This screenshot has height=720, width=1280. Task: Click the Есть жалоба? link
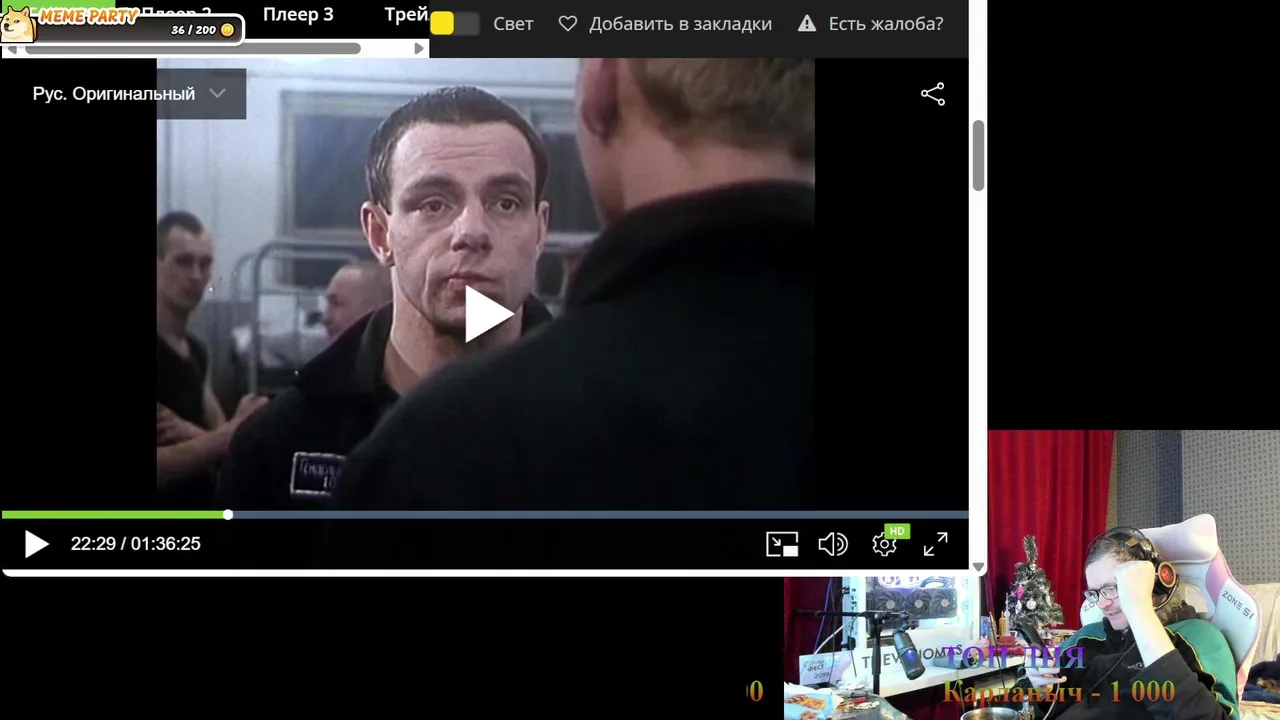click(886, 23)
